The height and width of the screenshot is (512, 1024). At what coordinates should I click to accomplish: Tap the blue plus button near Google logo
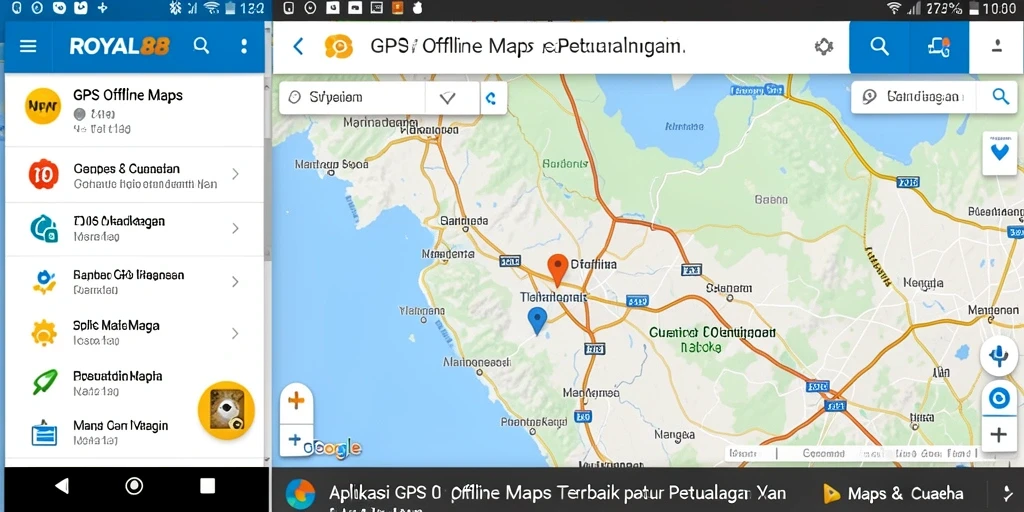tap(295, 440)
